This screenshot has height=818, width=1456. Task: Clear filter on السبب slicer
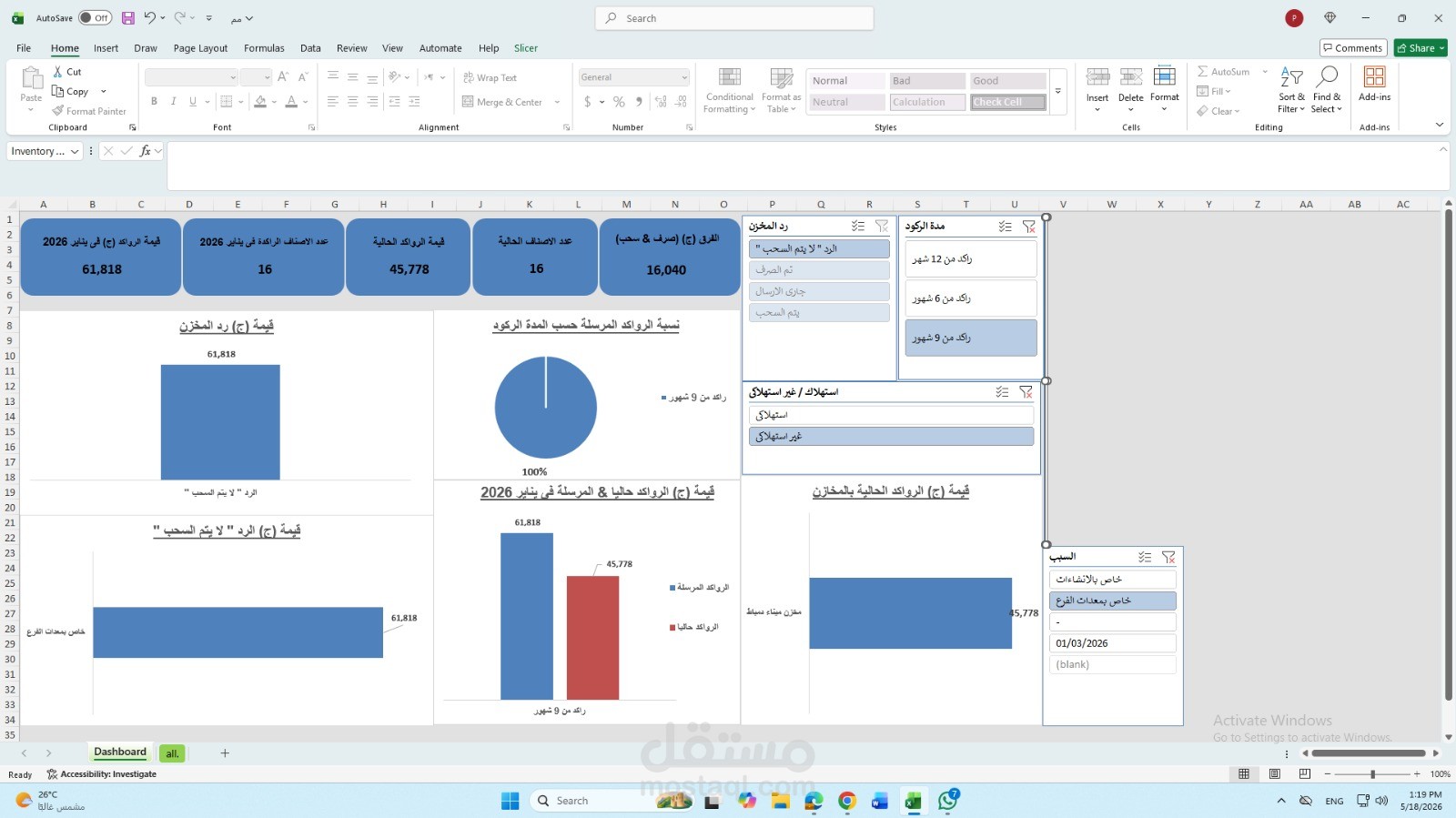[x=1169, y=557]
